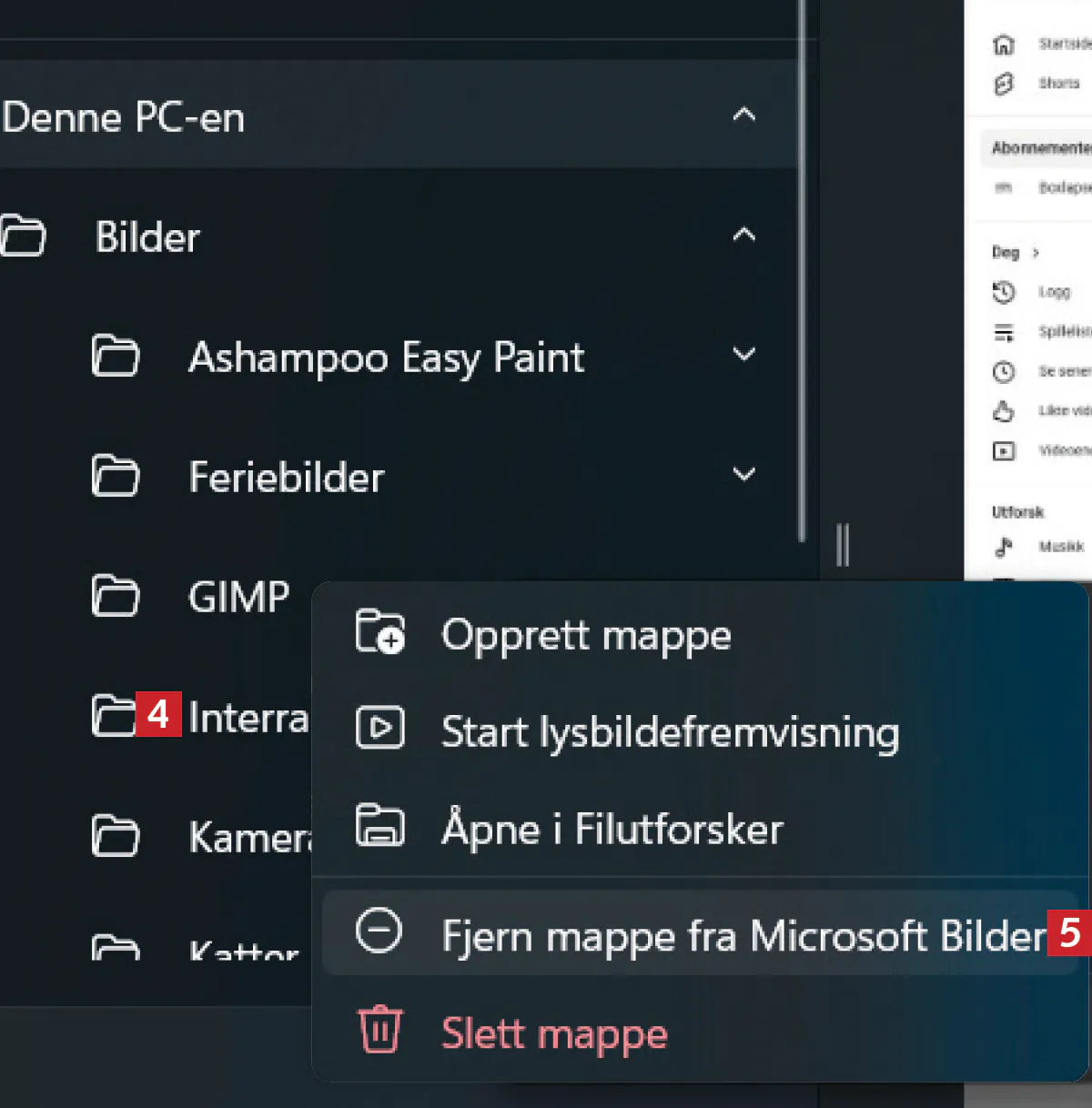Collapse the Denne PC-en section
Screen dimensions: 1092x1108
(744, 115)
